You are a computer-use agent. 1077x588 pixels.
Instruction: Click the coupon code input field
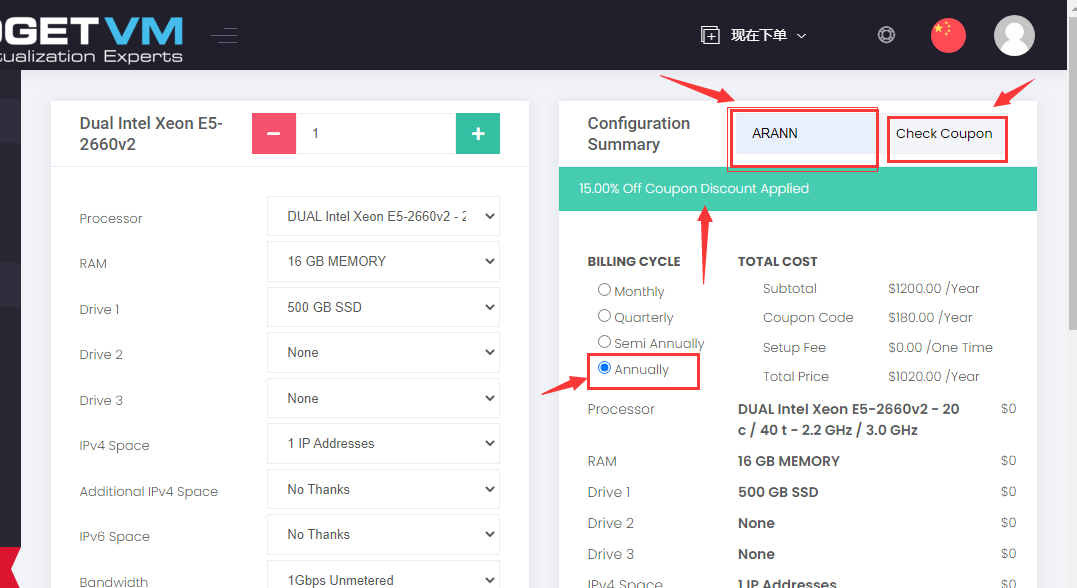coord(804,133)
